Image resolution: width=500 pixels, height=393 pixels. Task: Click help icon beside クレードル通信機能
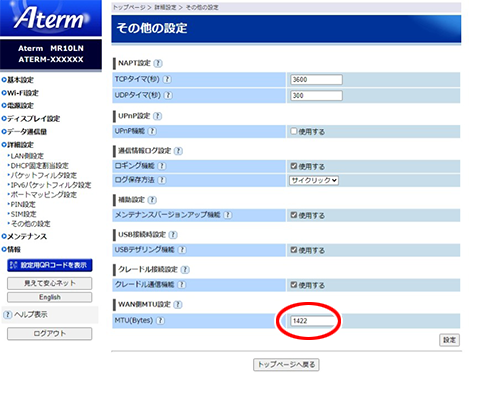(x=182, y=285)
